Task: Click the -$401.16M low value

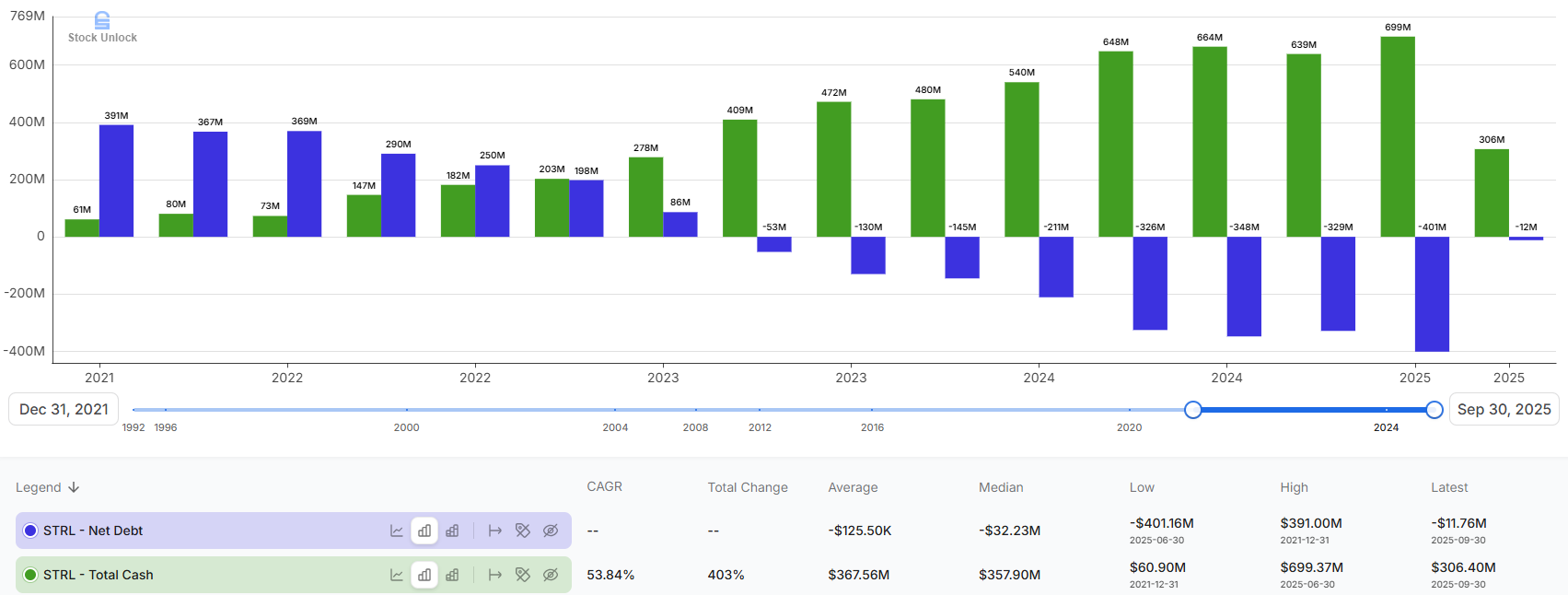Action: pyautogui.click(x=1162, y=523)
